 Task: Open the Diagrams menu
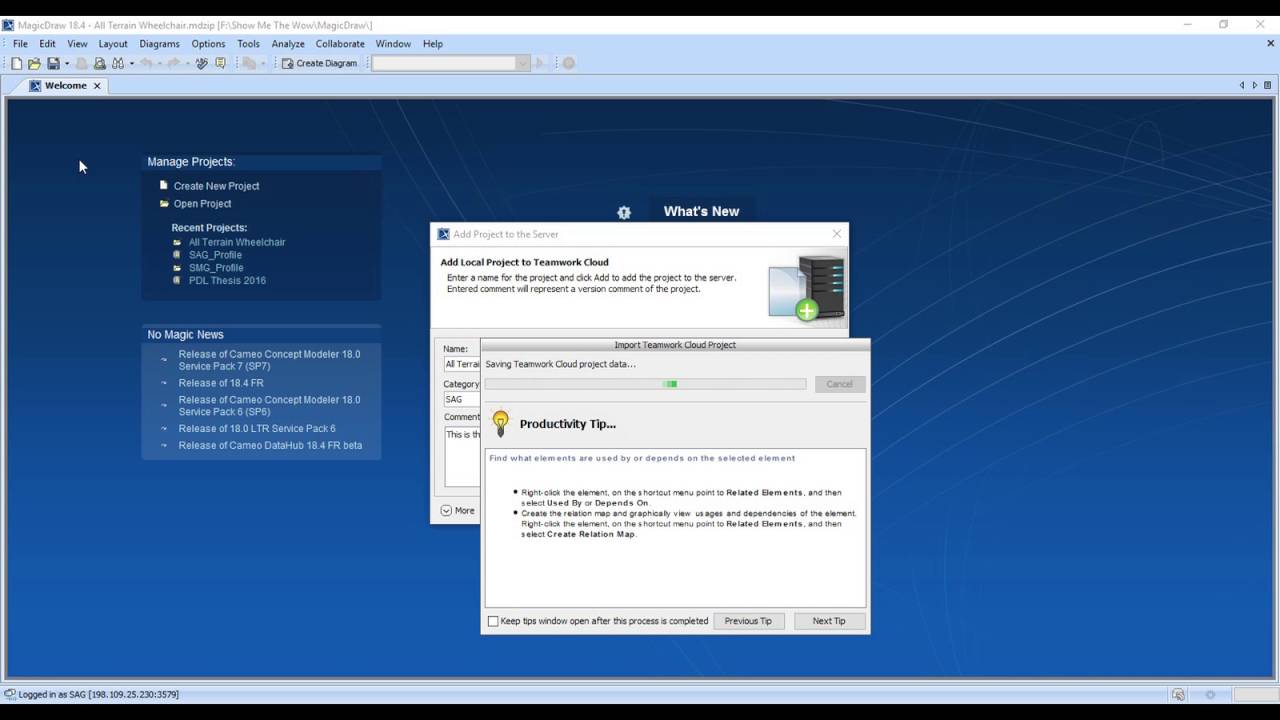(159, 44)
